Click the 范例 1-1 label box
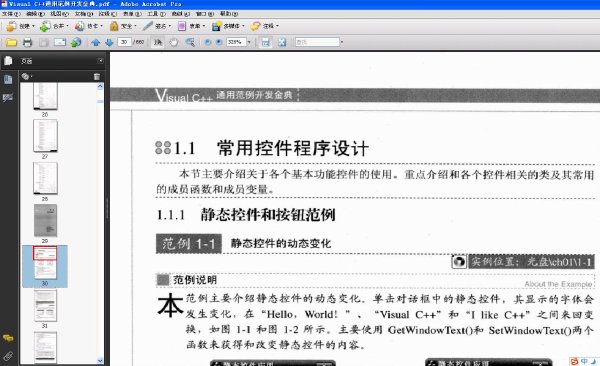The width and height of the screenshot is (600, 366). point(189,243)
